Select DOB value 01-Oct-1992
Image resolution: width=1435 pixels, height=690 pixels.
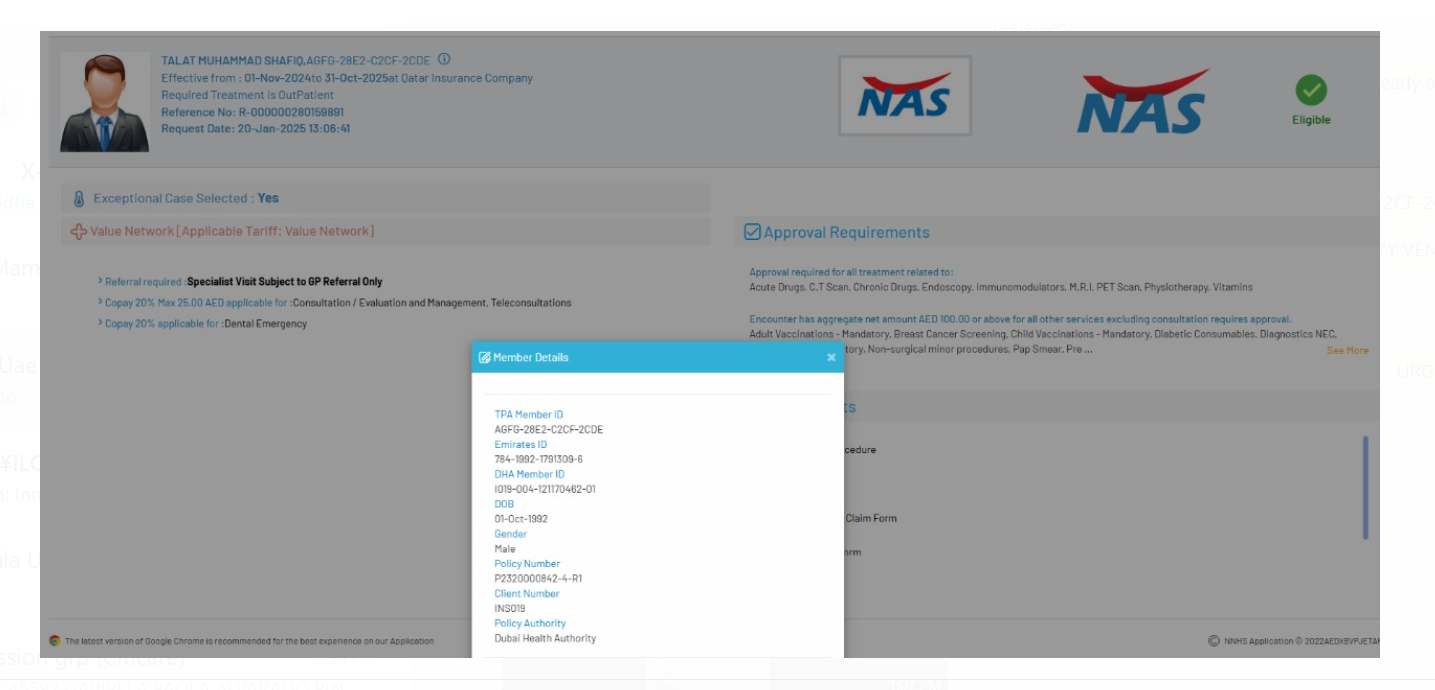pos(521,519)
